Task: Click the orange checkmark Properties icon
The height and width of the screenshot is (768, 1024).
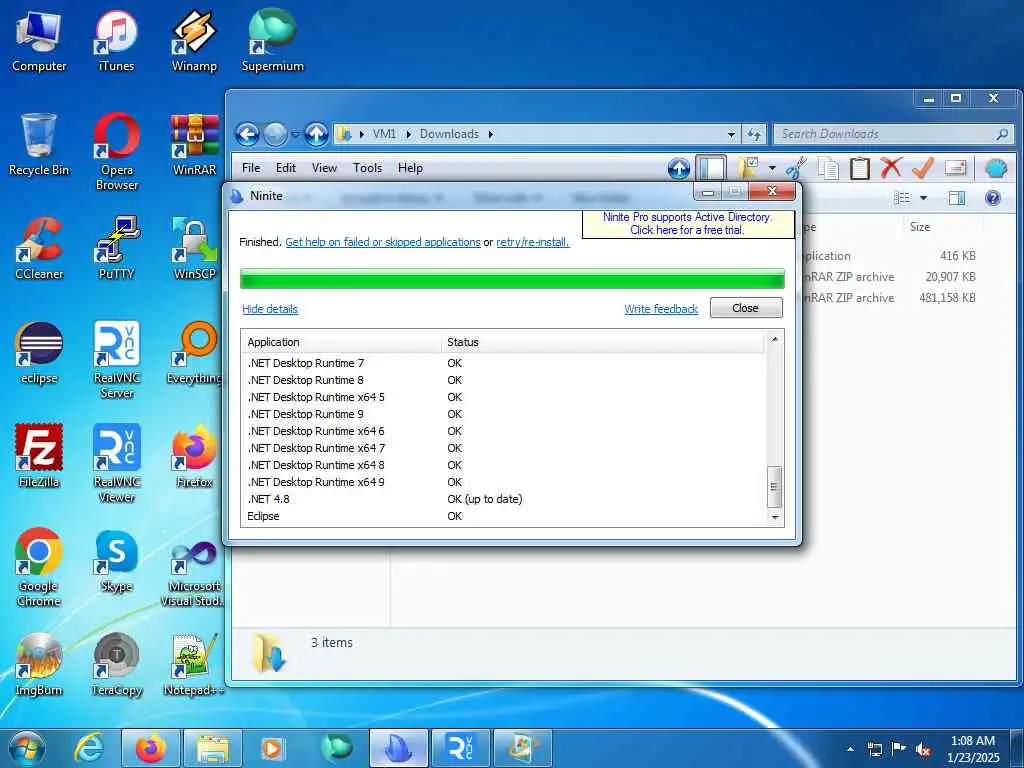Action: [x=922, y=168]
